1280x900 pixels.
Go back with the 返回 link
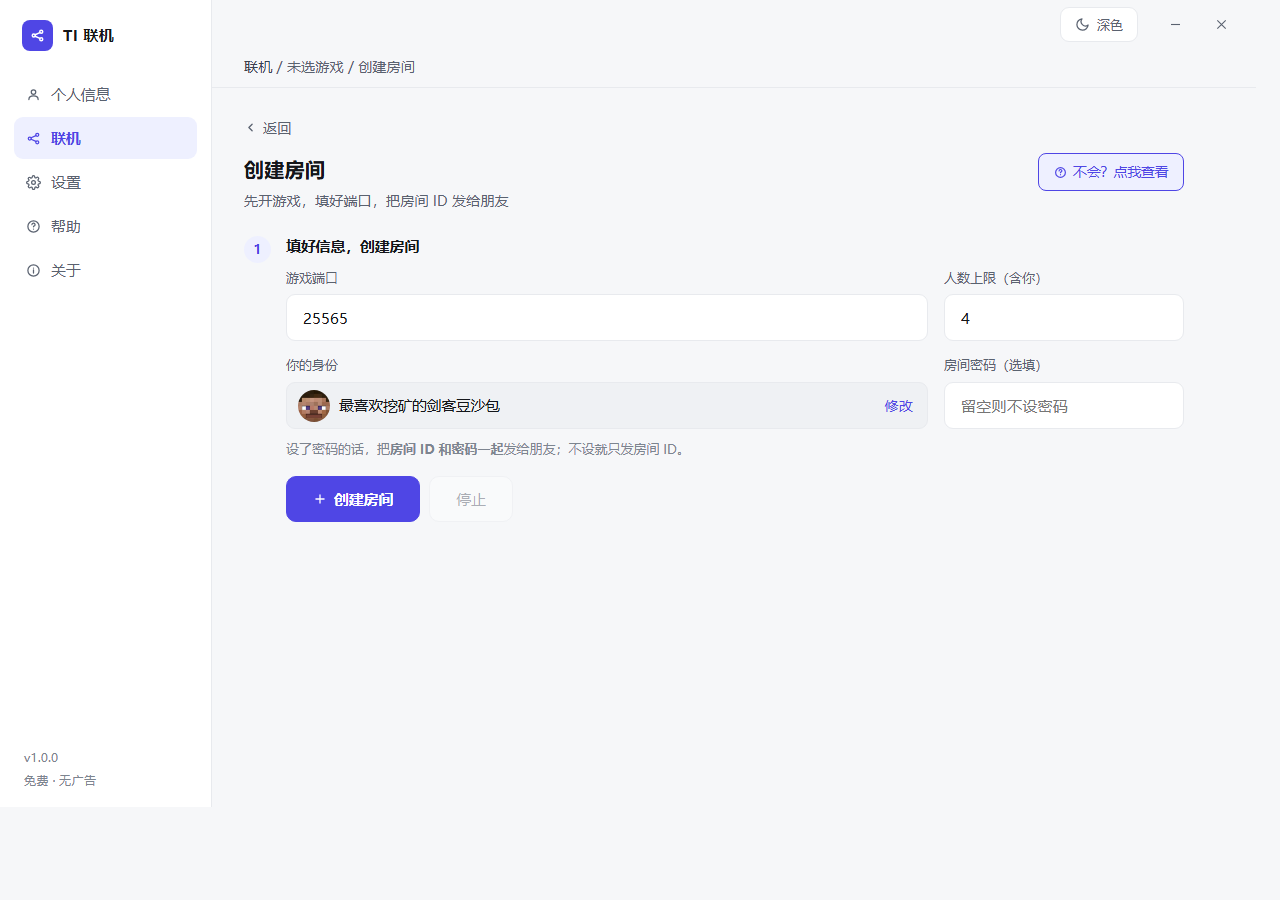(x=268, y=128)
